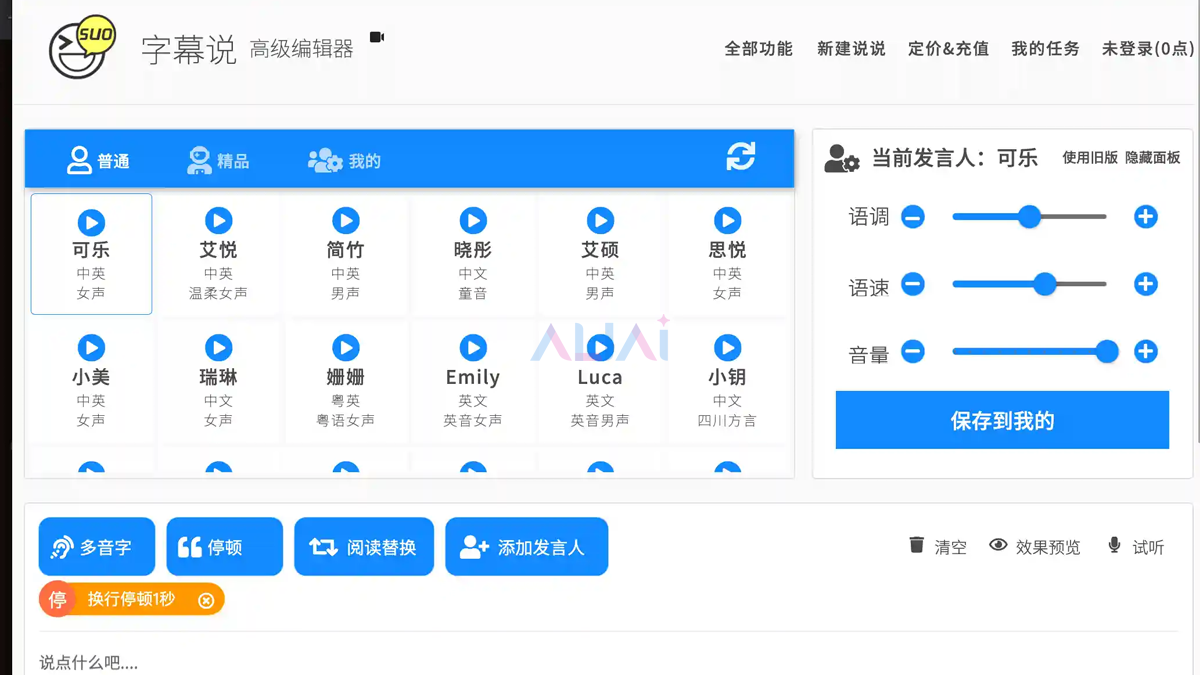Click the 字幕说 logo icon

(81, 48)
